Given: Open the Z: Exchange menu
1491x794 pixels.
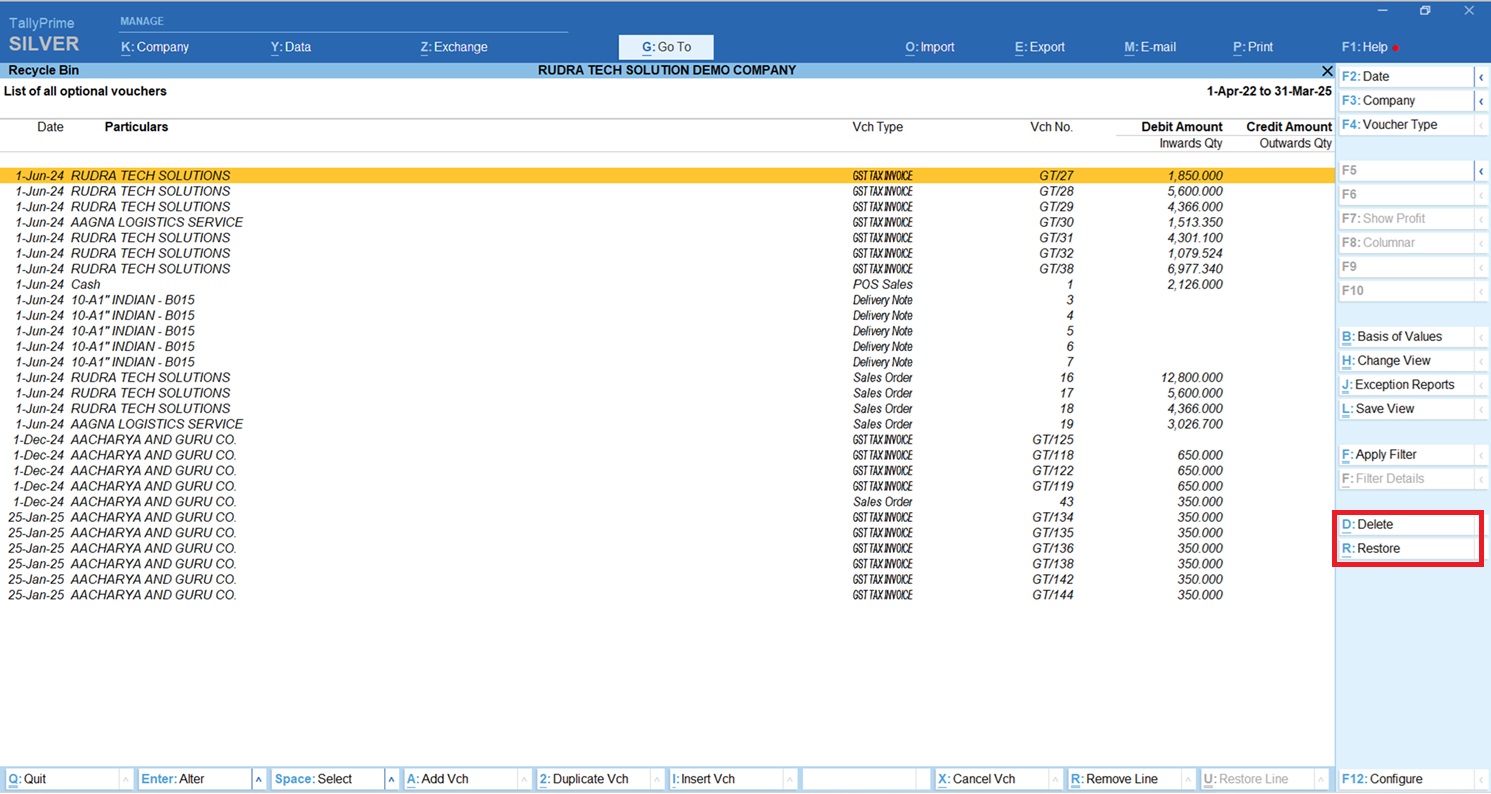Looking at the screenshot, I should tap(454, 47).
